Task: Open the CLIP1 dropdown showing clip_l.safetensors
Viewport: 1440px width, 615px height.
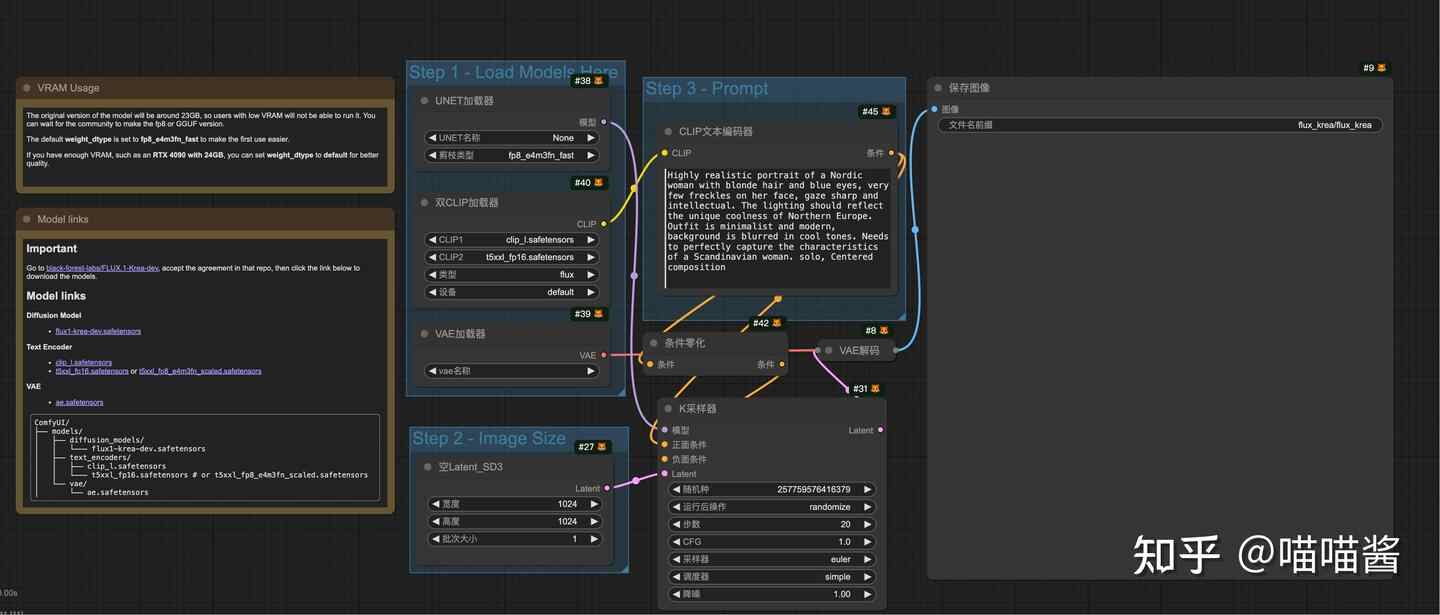Action: [512, 240]
